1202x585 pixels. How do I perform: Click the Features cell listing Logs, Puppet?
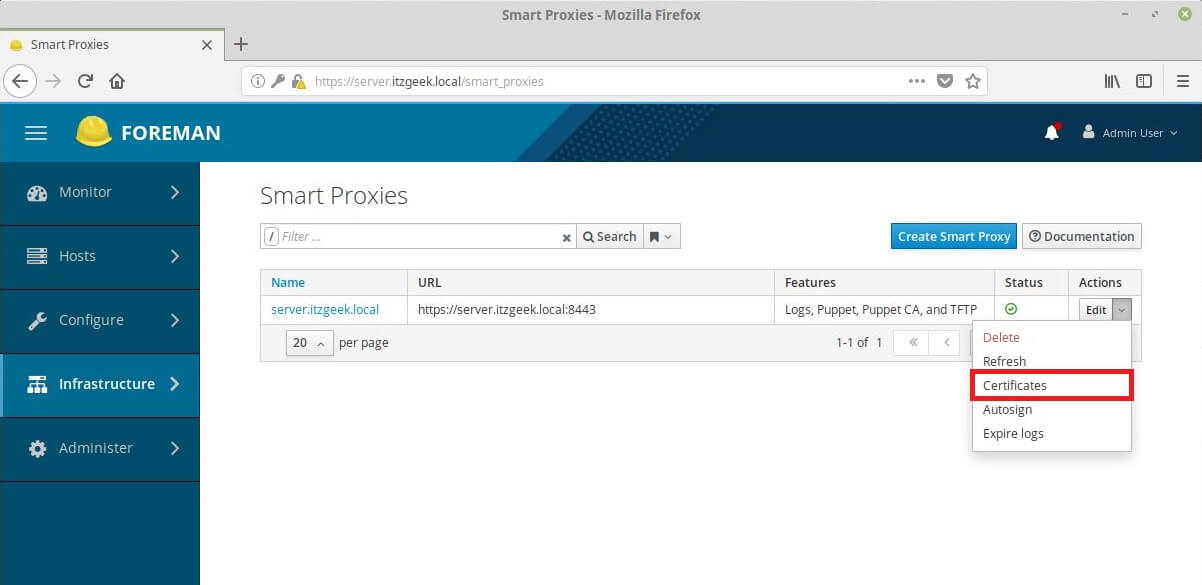pos(884,310)
